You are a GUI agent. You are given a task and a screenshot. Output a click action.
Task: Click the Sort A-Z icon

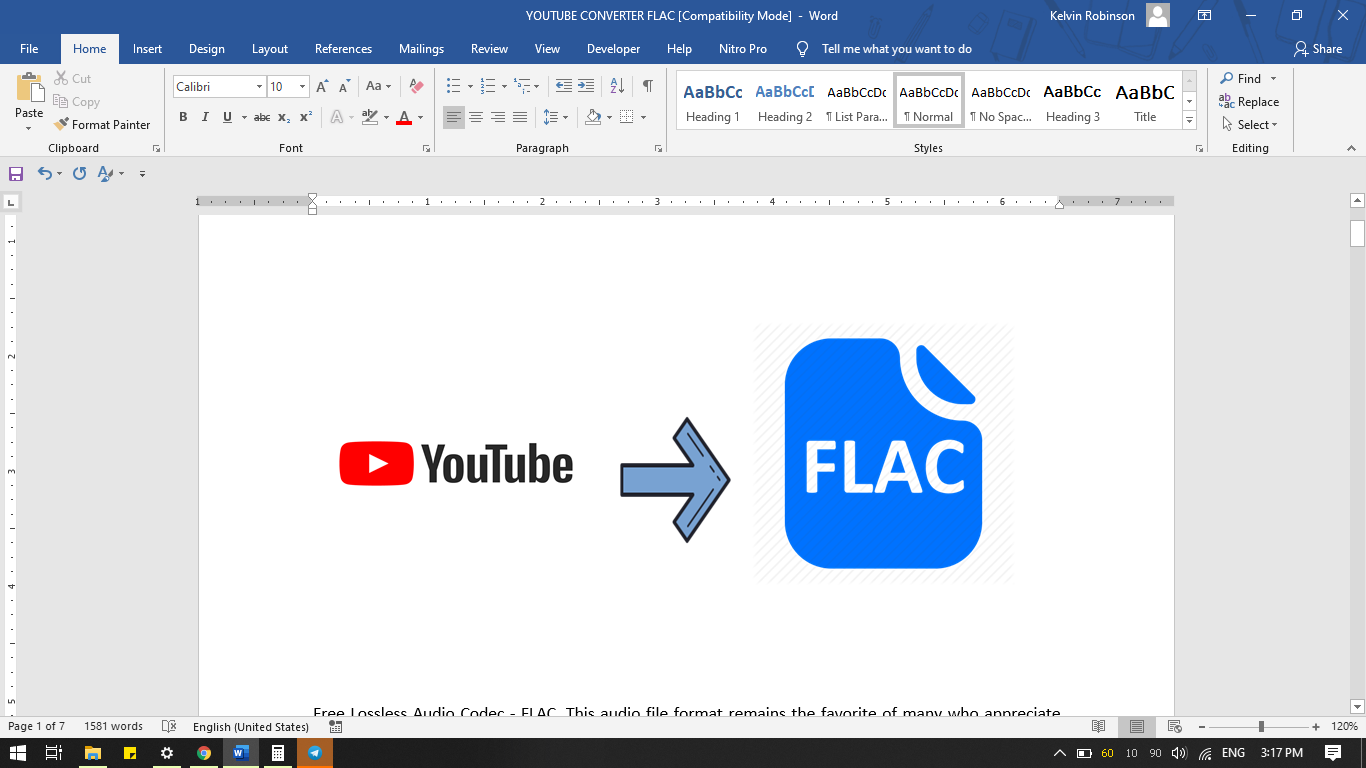[617, 87]
